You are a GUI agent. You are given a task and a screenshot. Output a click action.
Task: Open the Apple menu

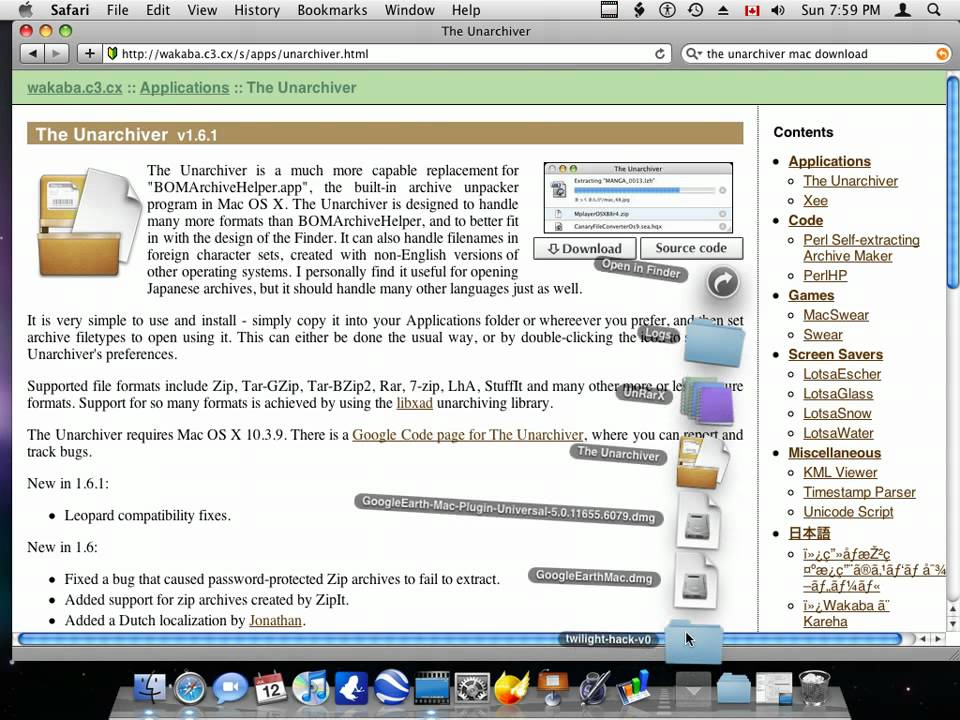coord(26,10)
